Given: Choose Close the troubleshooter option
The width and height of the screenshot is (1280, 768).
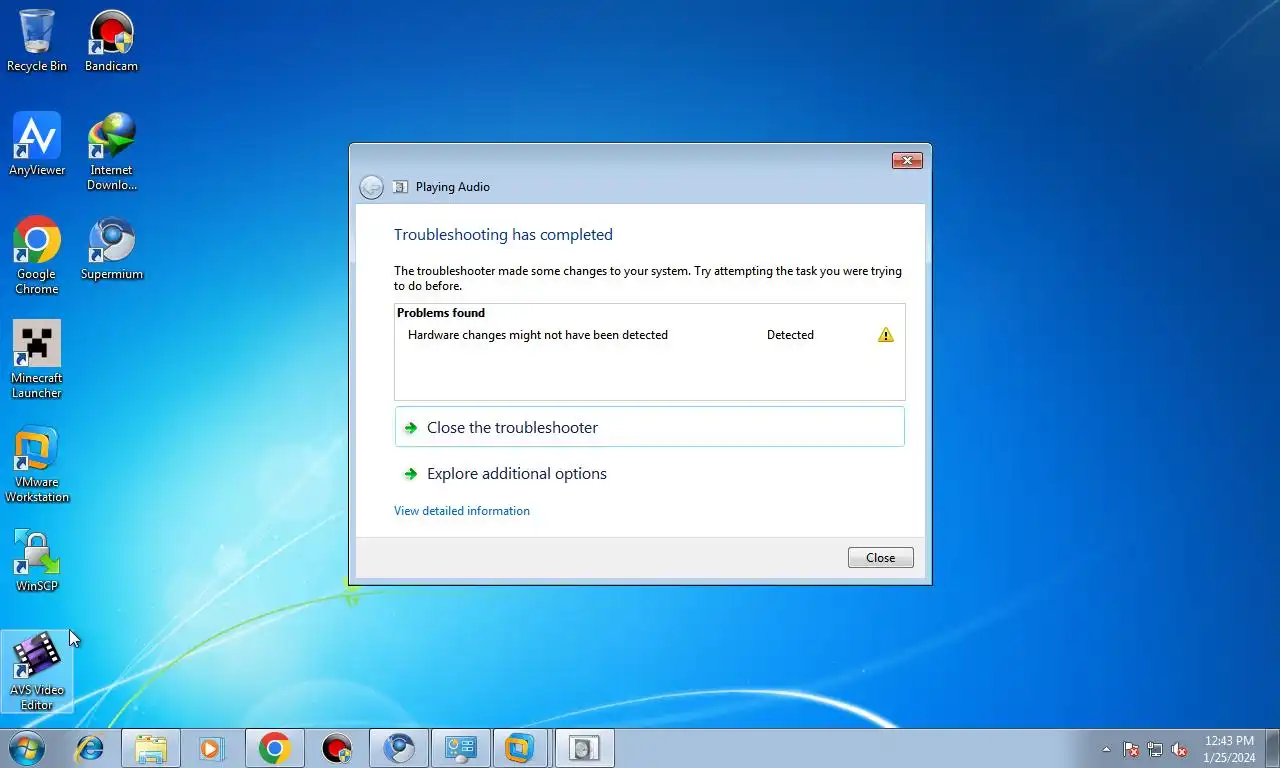Looking at the screenshot, I should point(650,427).
